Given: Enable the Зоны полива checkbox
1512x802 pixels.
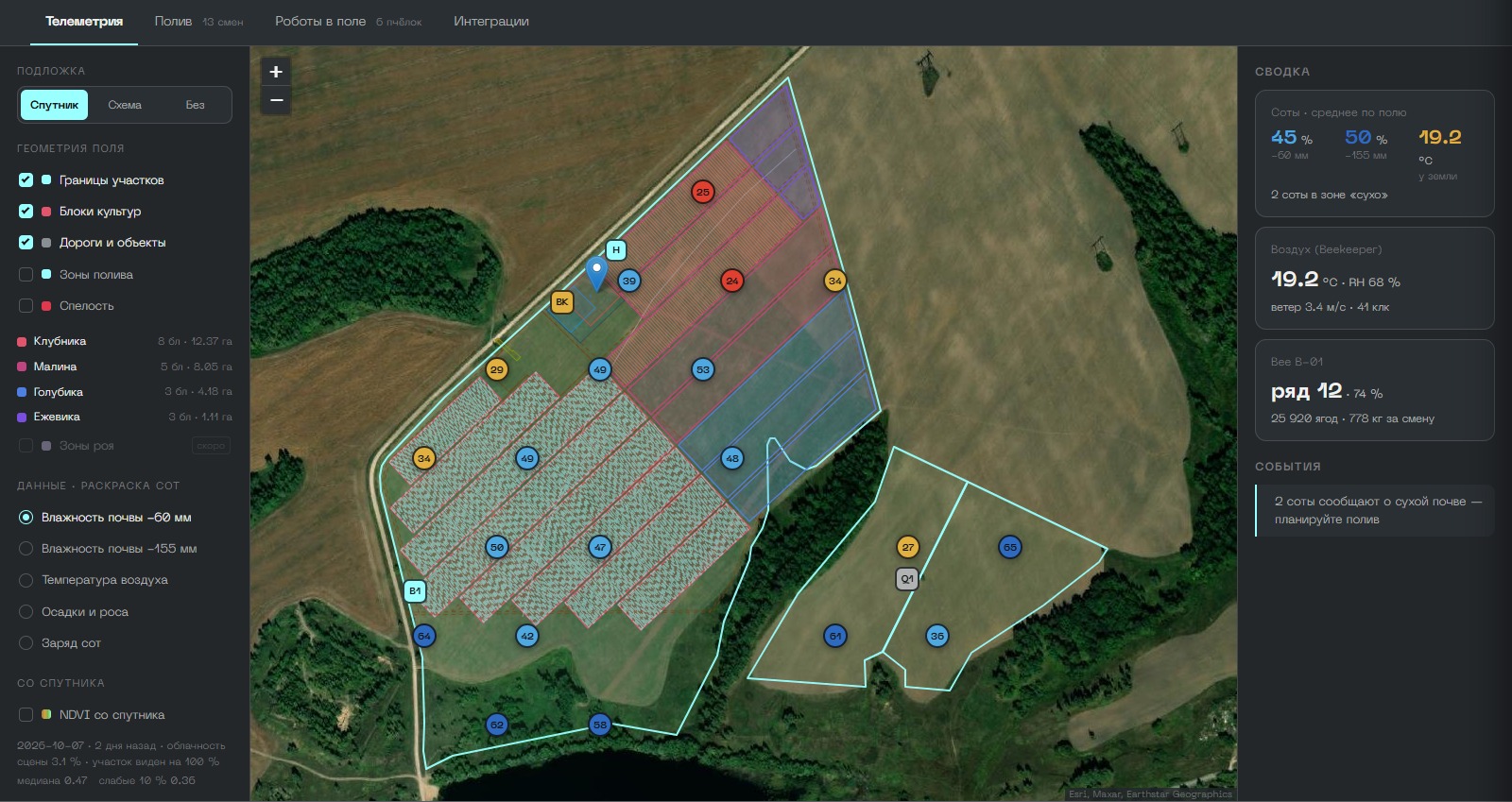Looking at the screenshot, I should coord(26,274).
